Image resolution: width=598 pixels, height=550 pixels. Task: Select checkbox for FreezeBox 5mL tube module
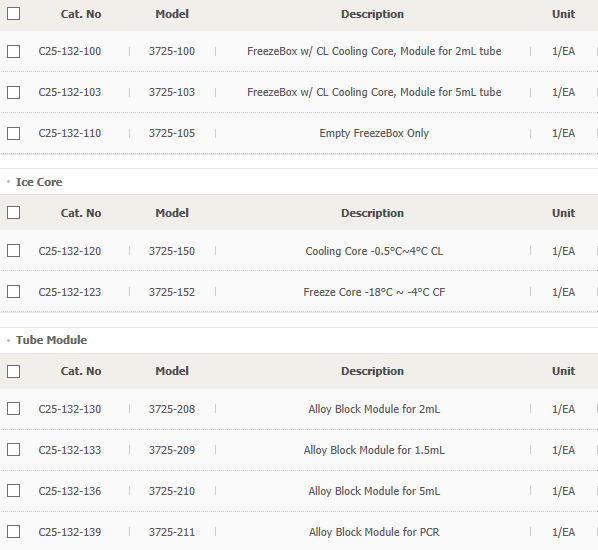tap(13, 92)
